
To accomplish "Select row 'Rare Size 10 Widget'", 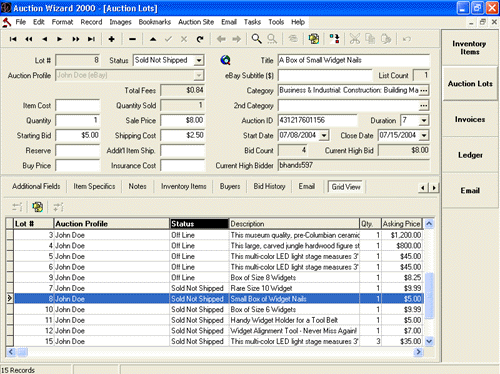I will coord(219,288).
